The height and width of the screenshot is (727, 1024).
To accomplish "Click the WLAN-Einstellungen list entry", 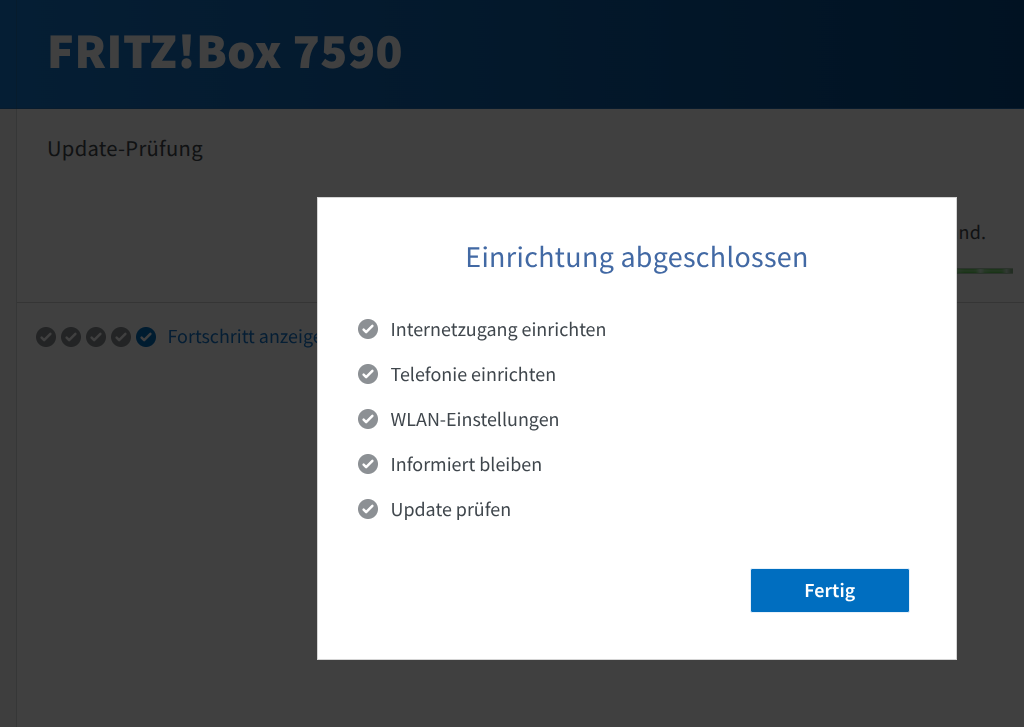I will [475, 419].
